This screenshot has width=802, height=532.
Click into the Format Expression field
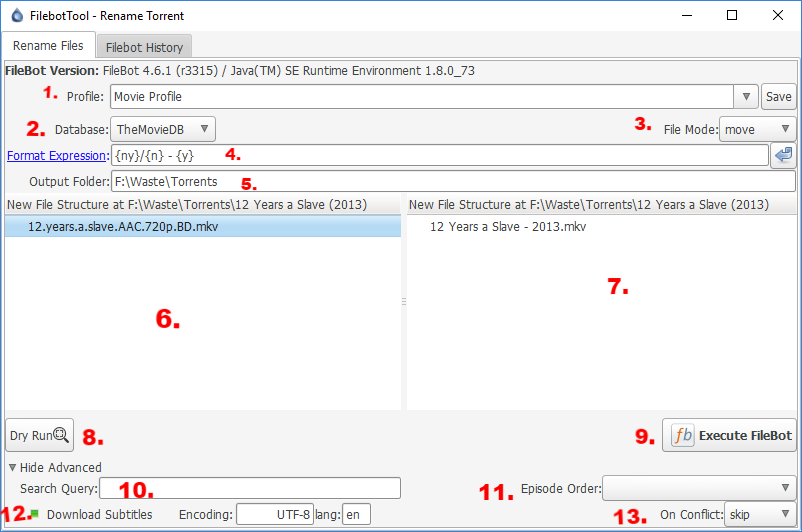point(440,155)
